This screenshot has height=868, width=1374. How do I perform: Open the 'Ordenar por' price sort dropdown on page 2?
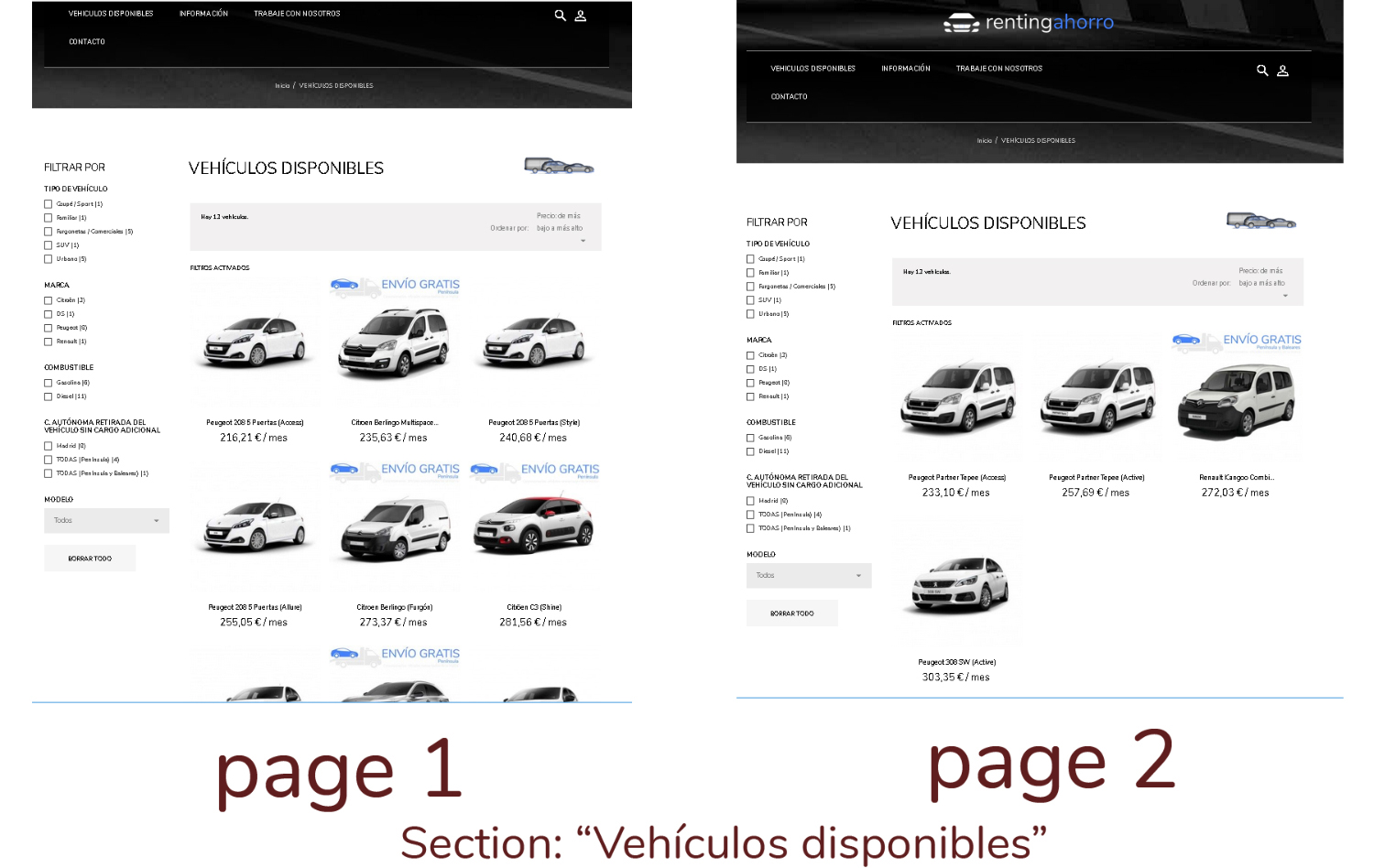pos(1261,283)
